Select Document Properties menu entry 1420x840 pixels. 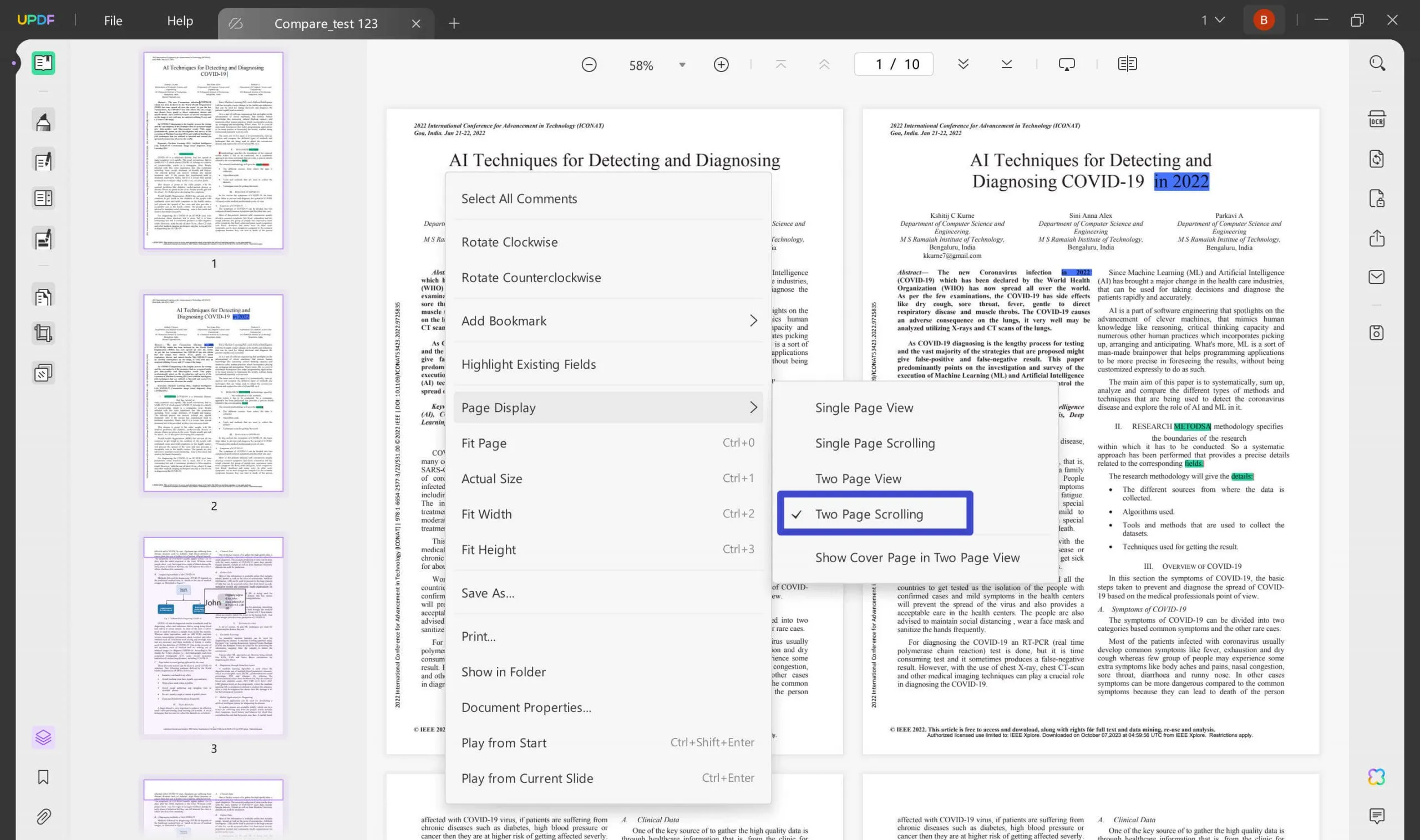click(526, 707)
